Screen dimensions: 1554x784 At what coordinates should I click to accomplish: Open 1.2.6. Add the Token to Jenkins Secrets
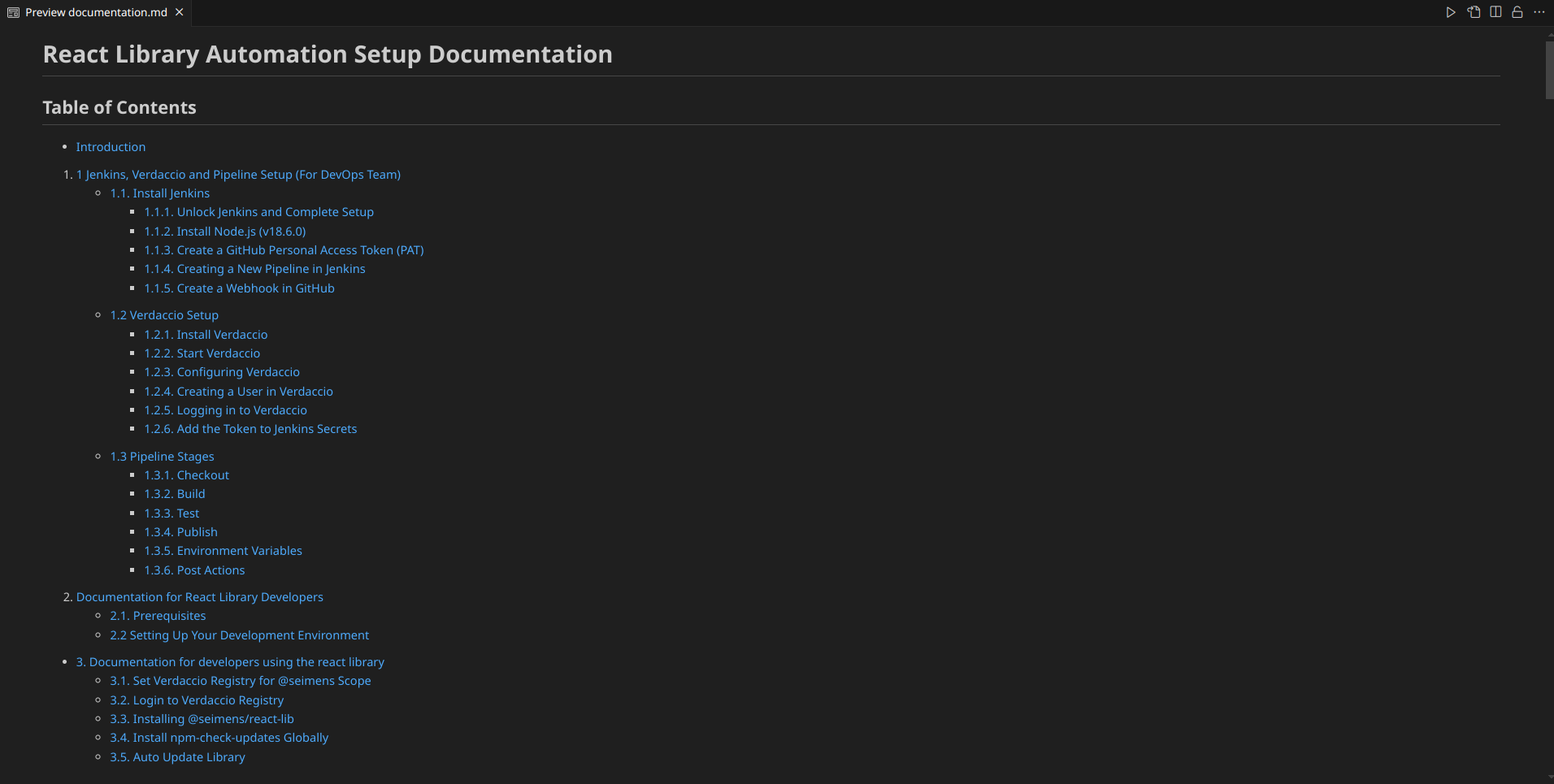[x=251, y=429]
